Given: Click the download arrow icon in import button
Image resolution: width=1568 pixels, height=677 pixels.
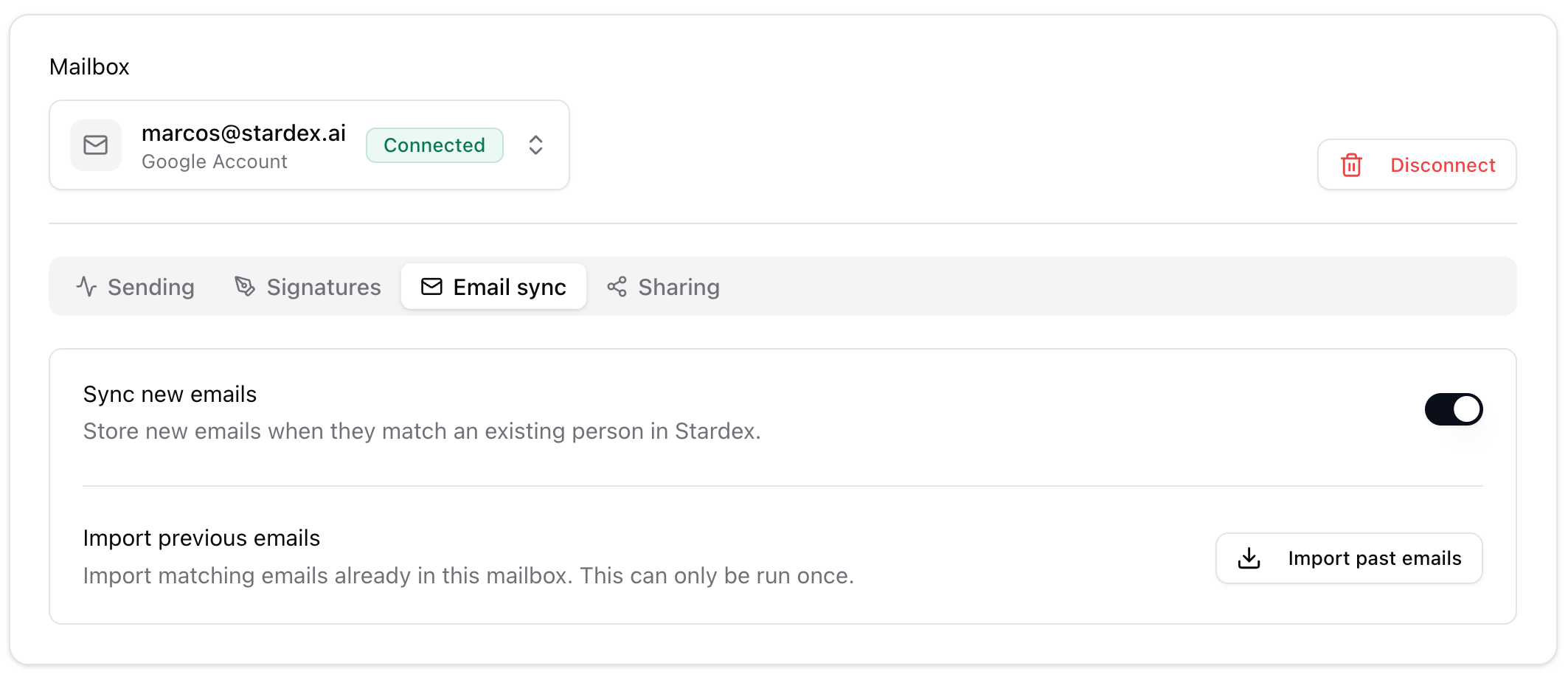Looking at the screenshot, I should [1249, 558].
